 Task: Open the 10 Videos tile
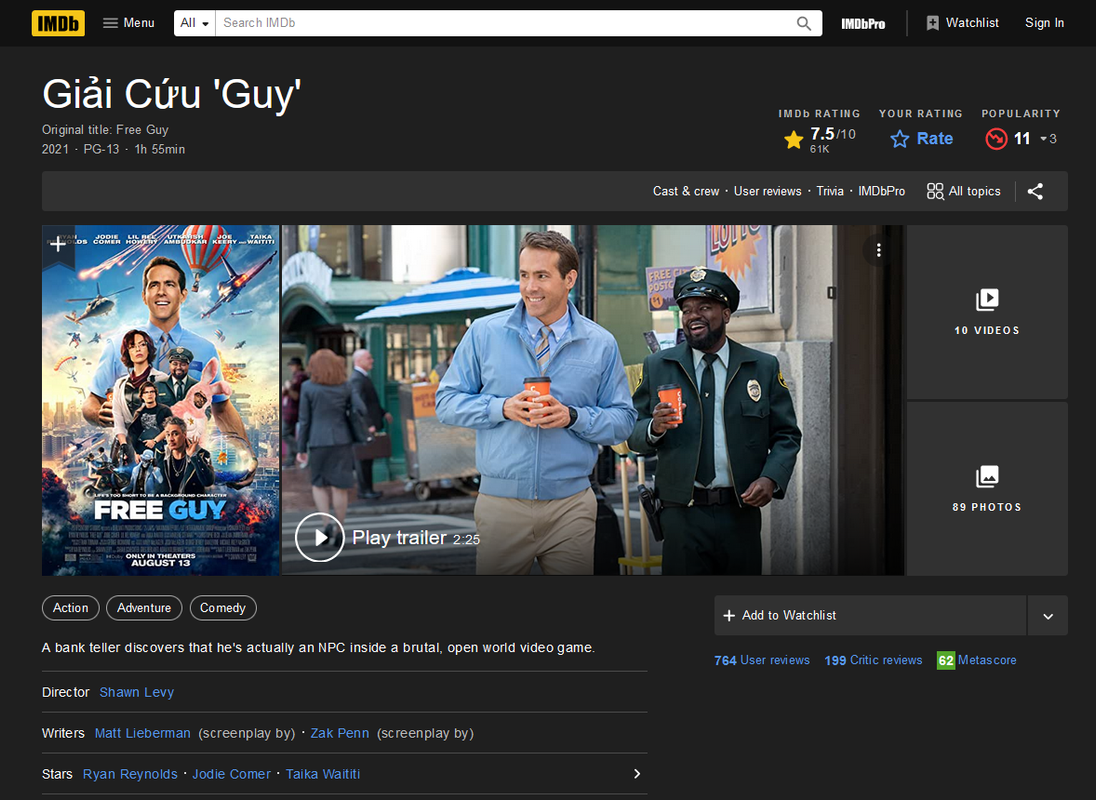click(987, 312)
